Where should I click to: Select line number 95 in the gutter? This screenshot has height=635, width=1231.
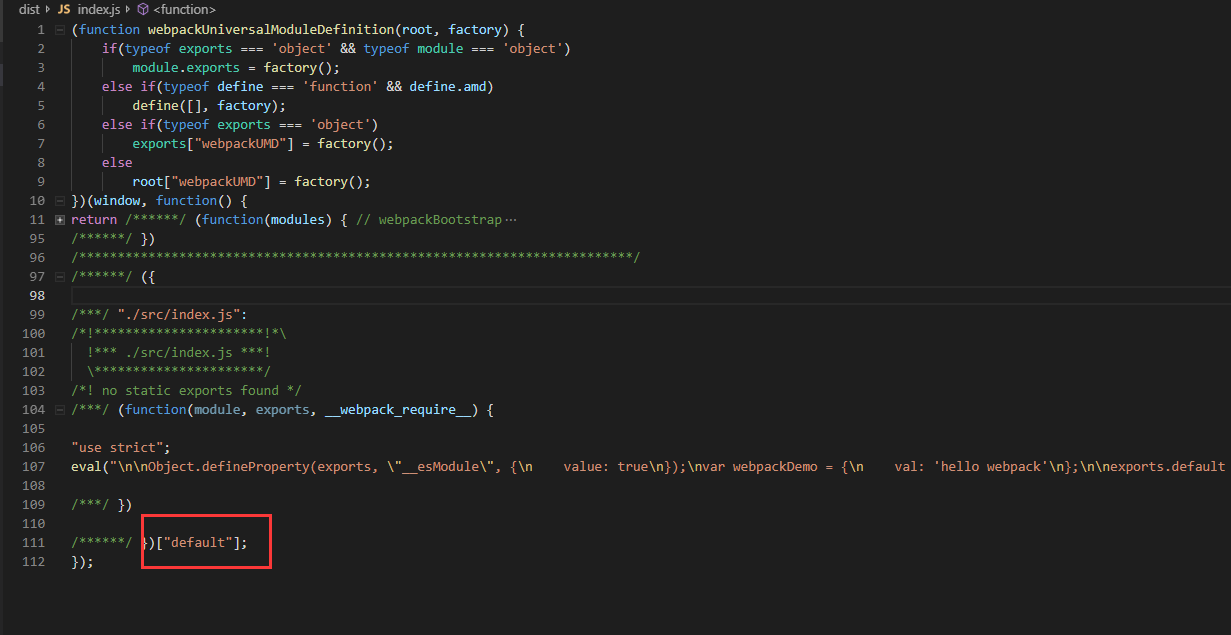pos(37,238)
